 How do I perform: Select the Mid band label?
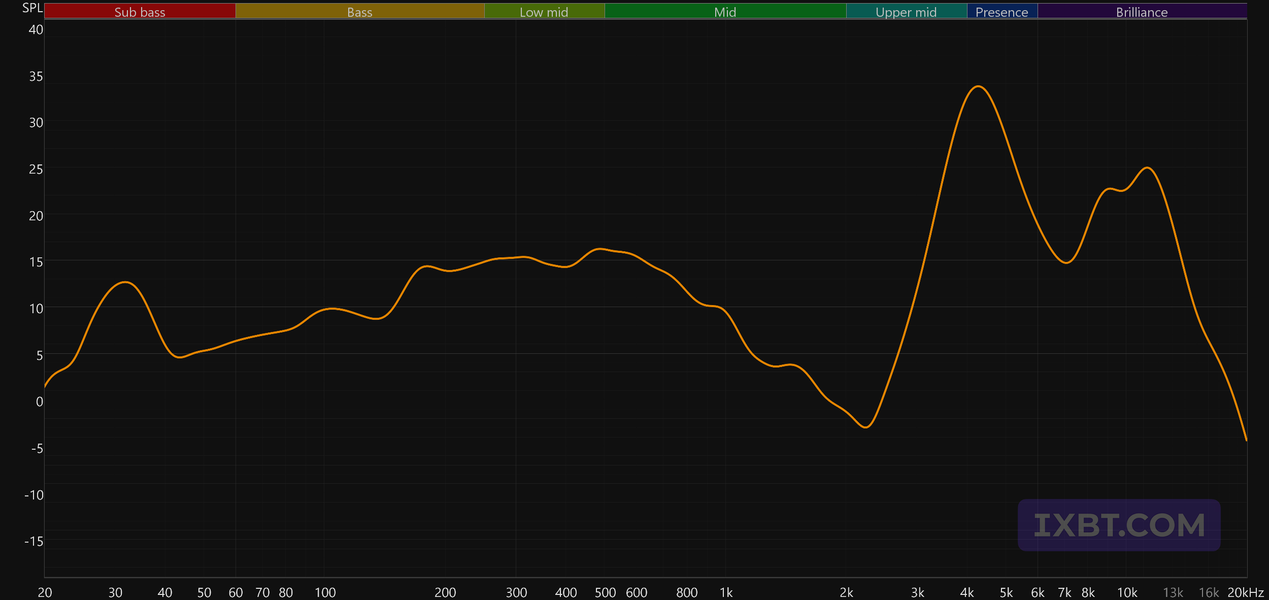(x=725, y=12)
